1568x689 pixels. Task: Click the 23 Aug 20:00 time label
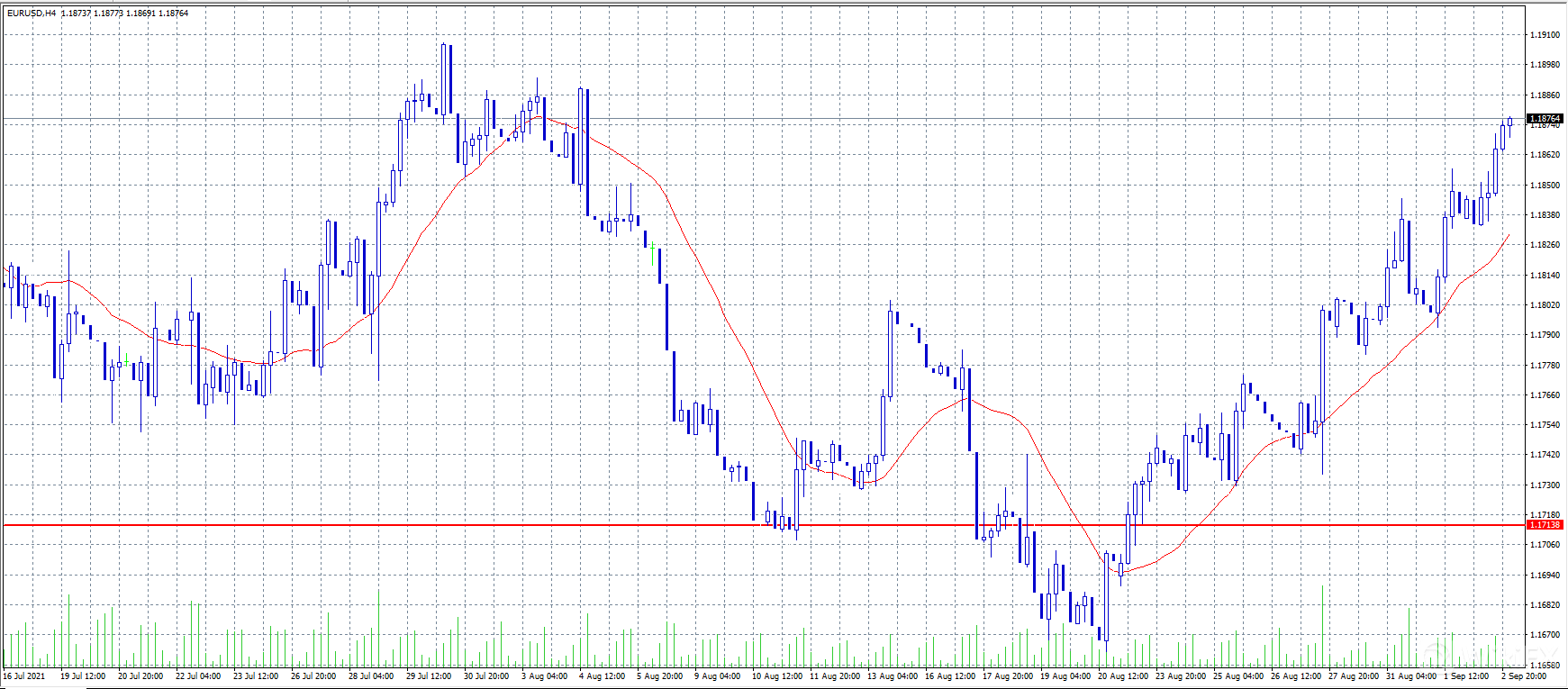click(x=1181, y=676)
